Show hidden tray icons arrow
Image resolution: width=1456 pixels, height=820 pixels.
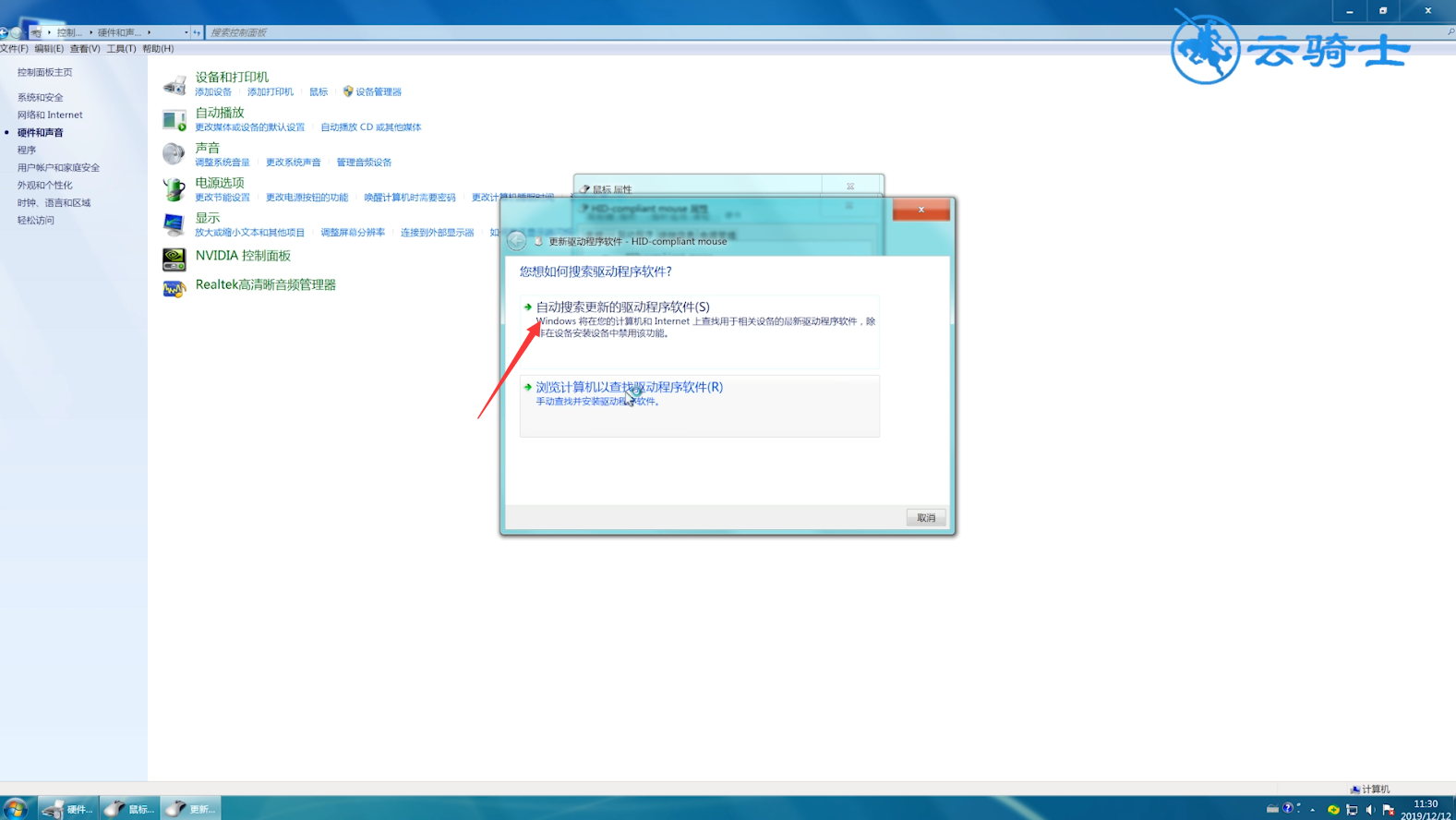coord(1312,810)
